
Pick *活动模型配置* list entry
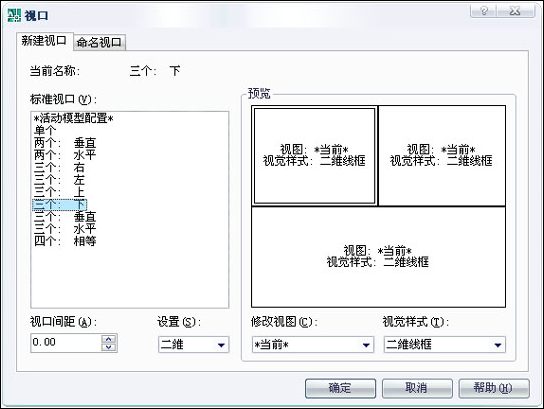point(74,118)
